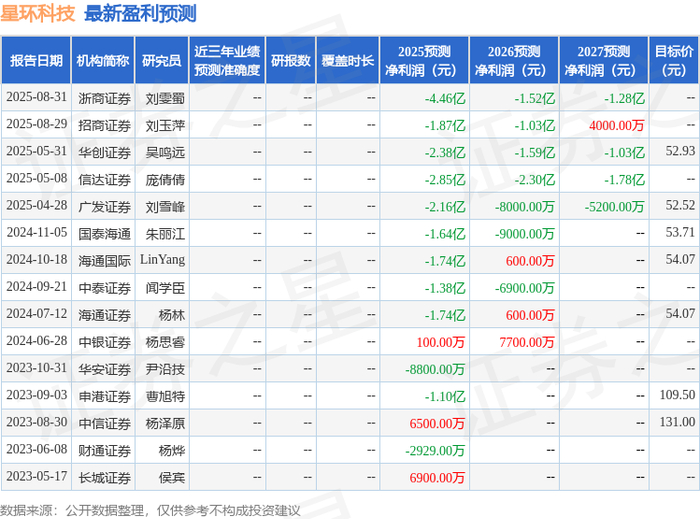Select date cell 2023-05-17
Screen dimensions: 700x519
point(37,477)
